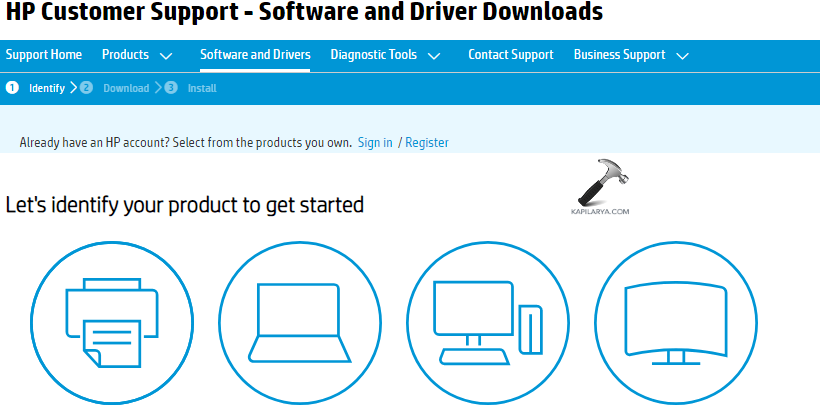The height and width of the screenshot is (407, 820).
Task: Open the Support Home menu item
Action: click(x=44, y=55)
